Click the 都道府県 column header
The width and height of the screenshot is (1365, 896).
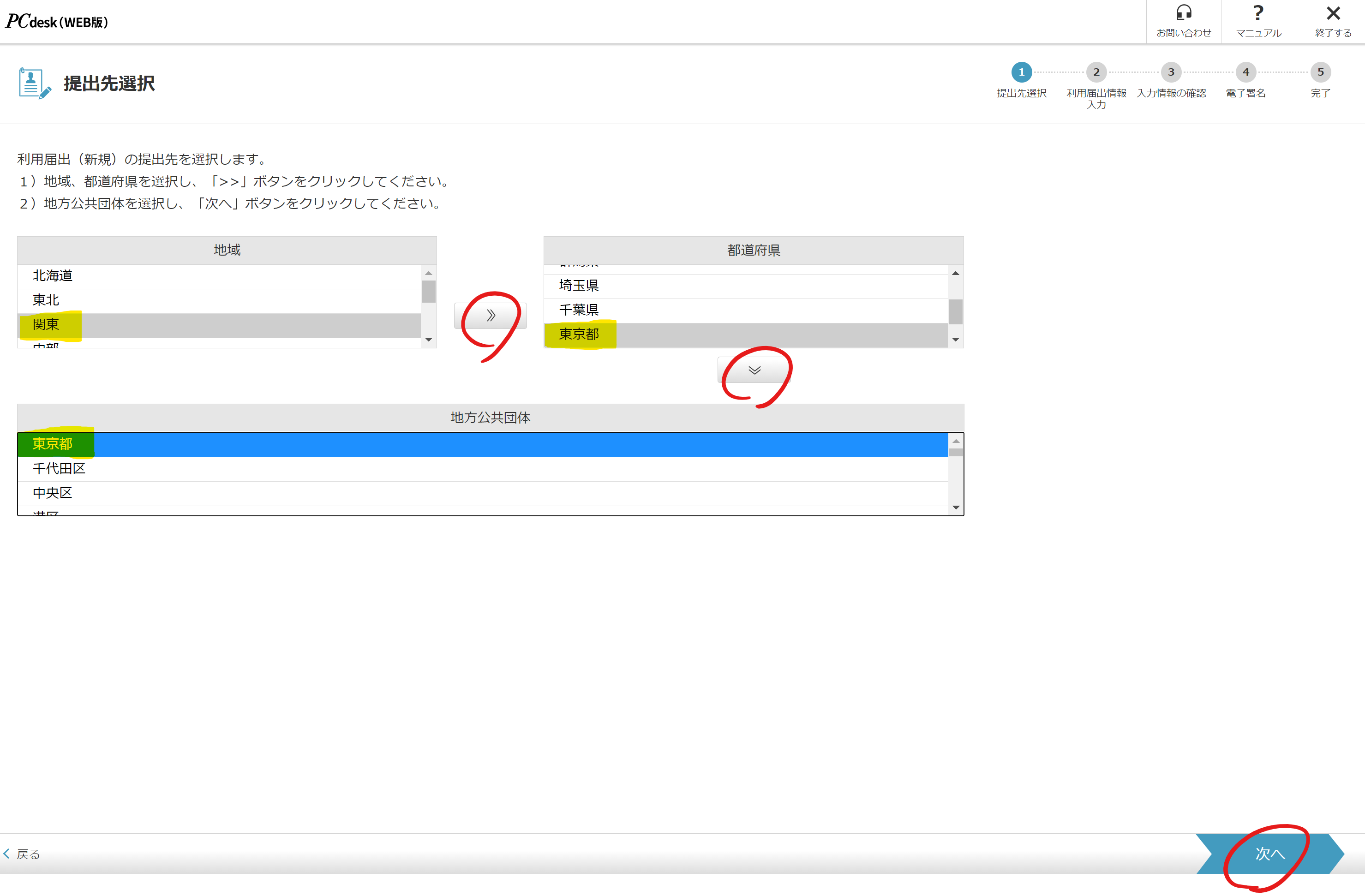754,251
